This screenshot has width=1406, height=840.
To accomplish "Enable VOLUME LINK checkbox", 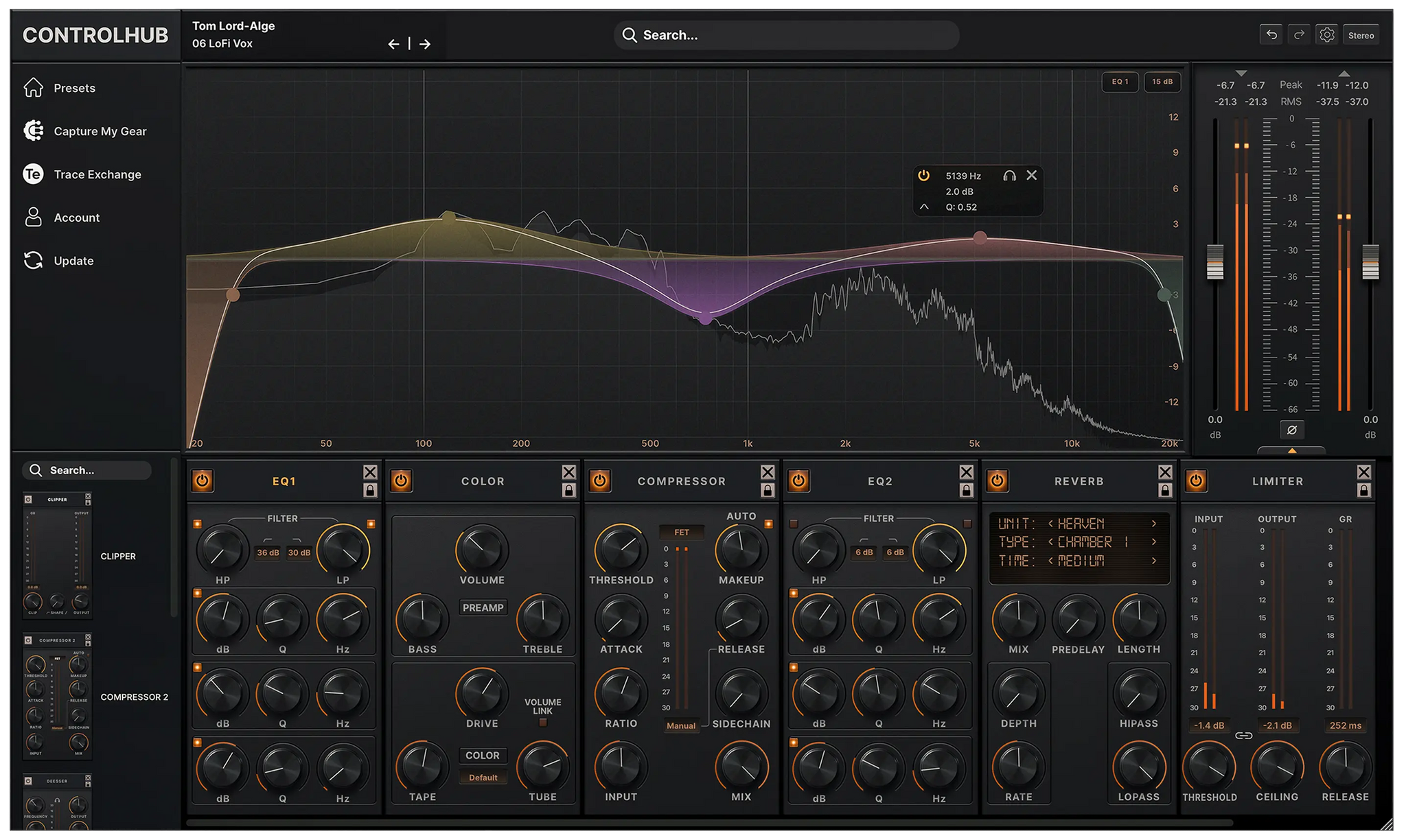I will click(x=543, y=722).
